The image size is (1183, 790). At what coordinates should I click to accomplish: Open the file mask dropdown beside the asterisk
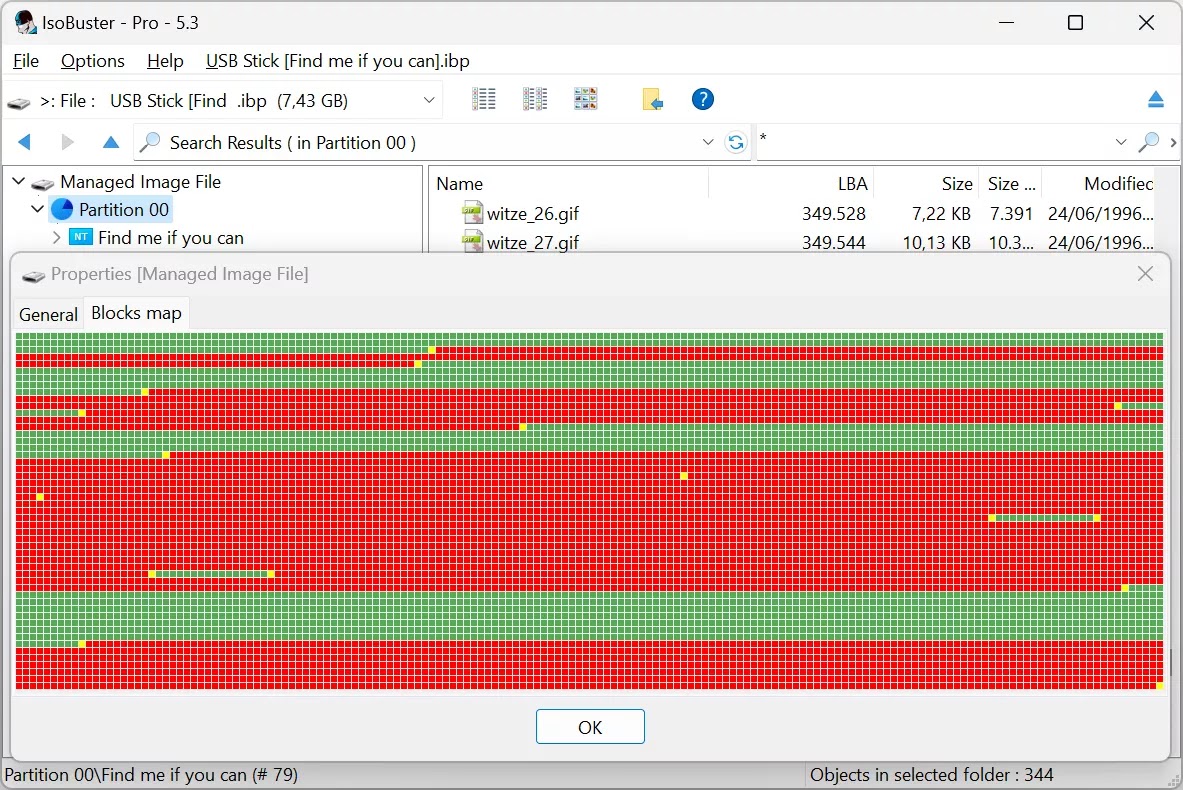tap(1121, 142)
